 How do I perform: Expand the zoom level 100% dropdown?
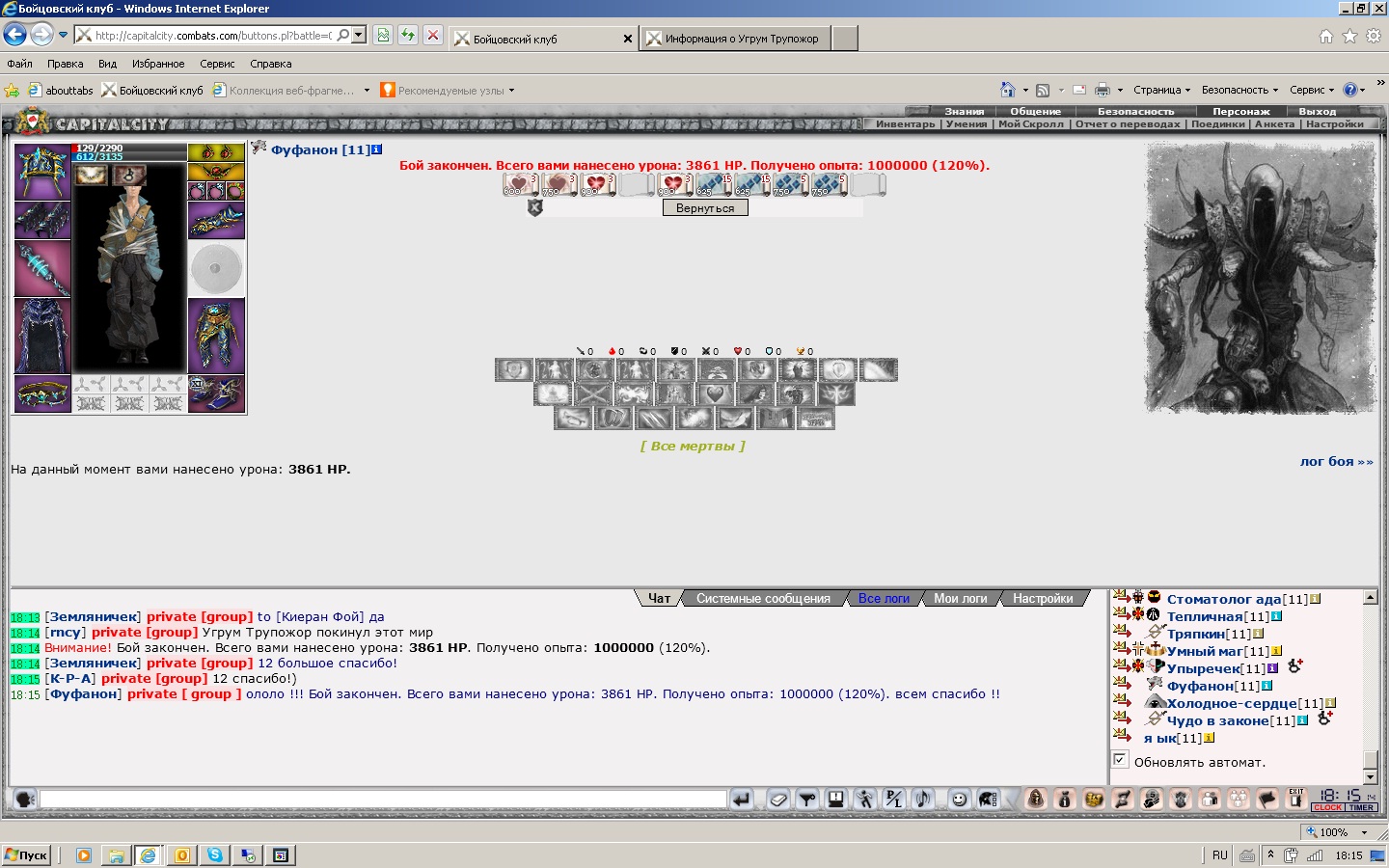coord(1364,832)
